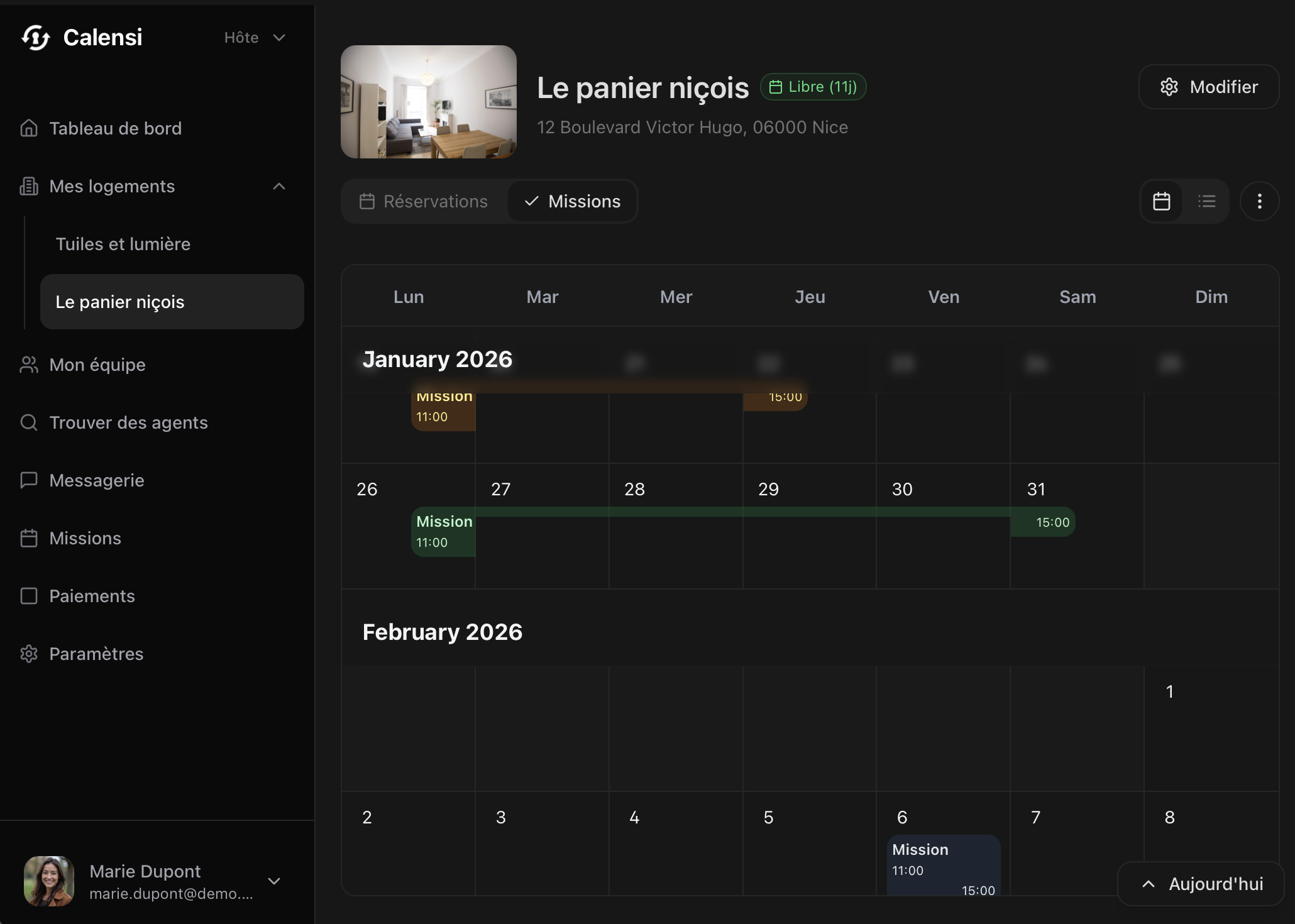Click the apartment photo thumbnail
The height and width of the screenshot is (924, 1295).
pyautogui.click(x=429, y=102)
